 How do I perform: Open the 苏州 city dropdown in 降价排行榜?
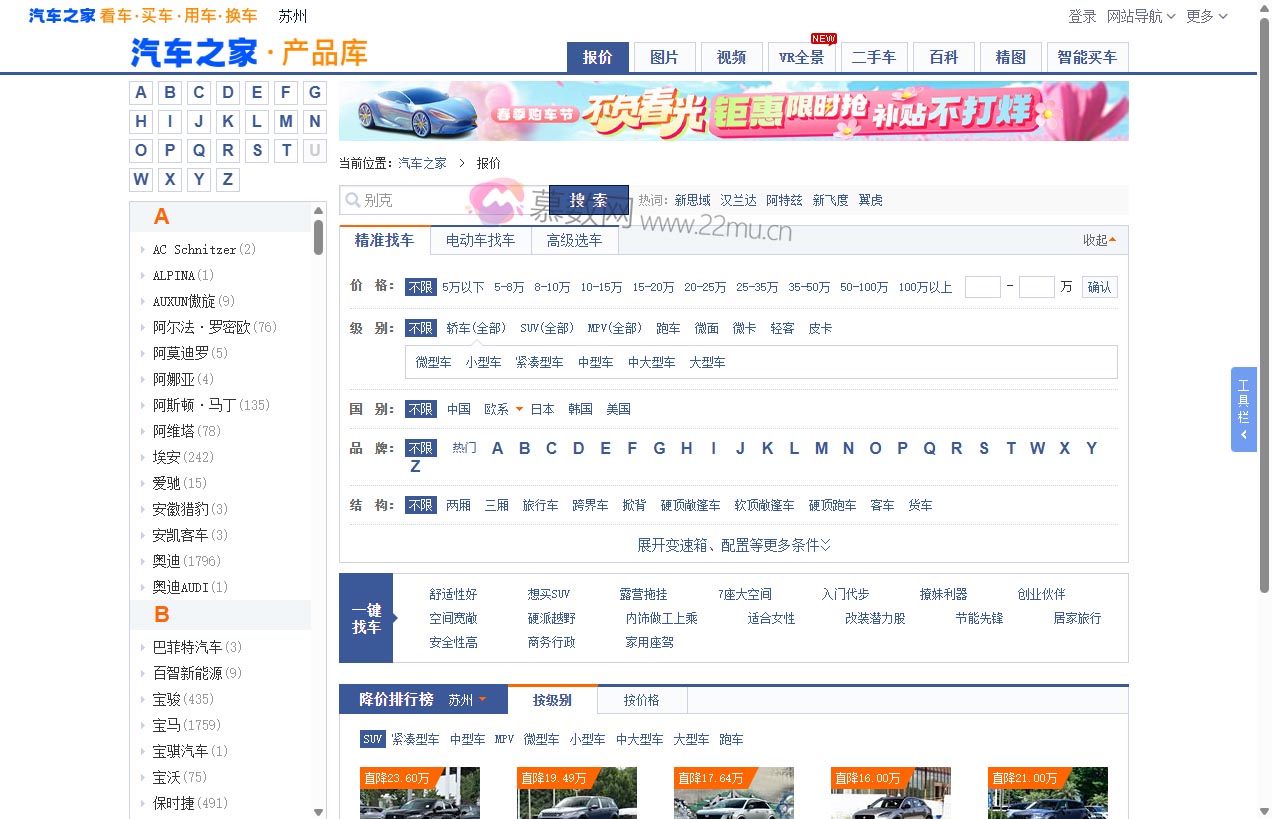coord(466,699)
